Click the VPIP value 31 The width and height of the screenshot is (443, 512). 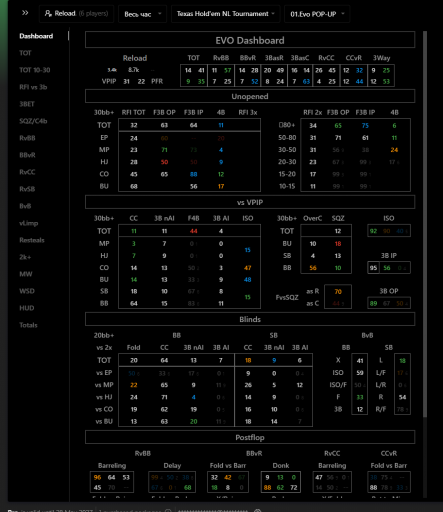[x=126, y=81]
